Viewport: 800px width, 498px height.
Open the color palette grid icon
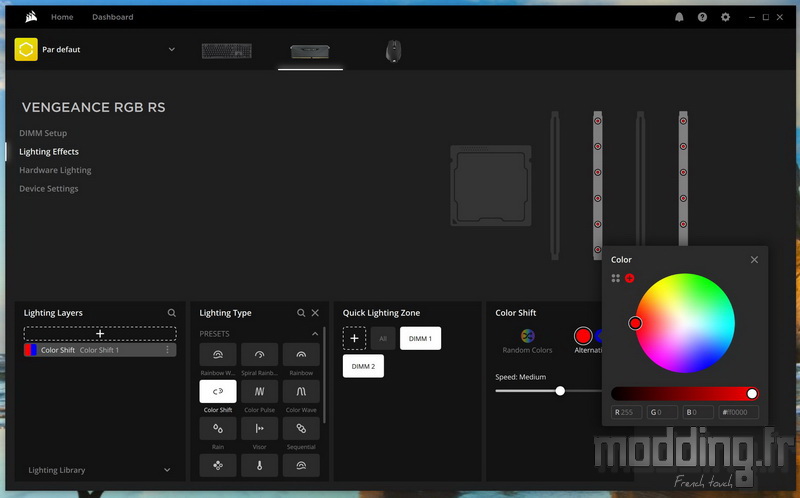pyautogui.click(x=615, y=278)
